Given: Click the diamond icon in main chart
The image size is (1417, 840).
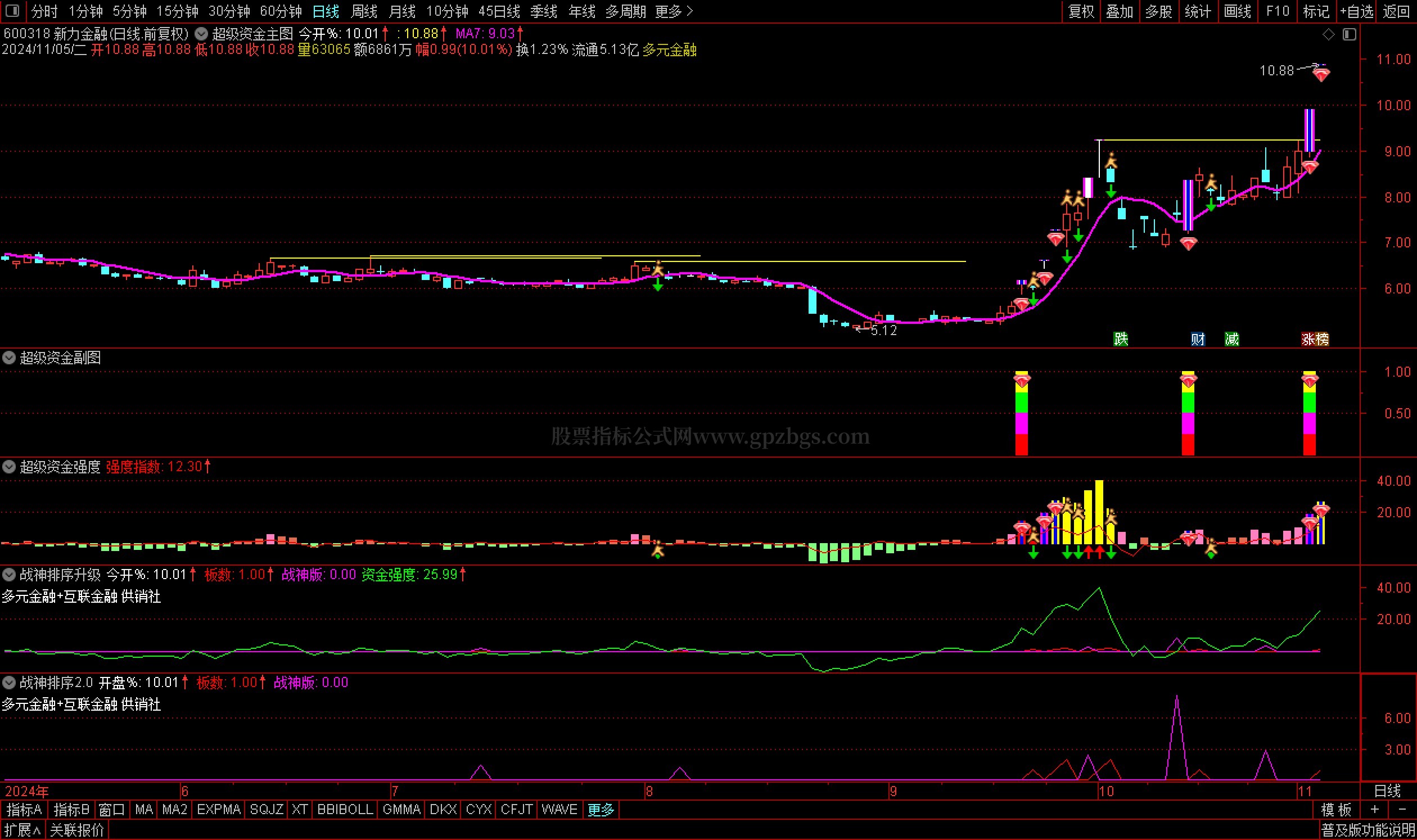Looking at the screenshot, I should tap(1328, 34).
